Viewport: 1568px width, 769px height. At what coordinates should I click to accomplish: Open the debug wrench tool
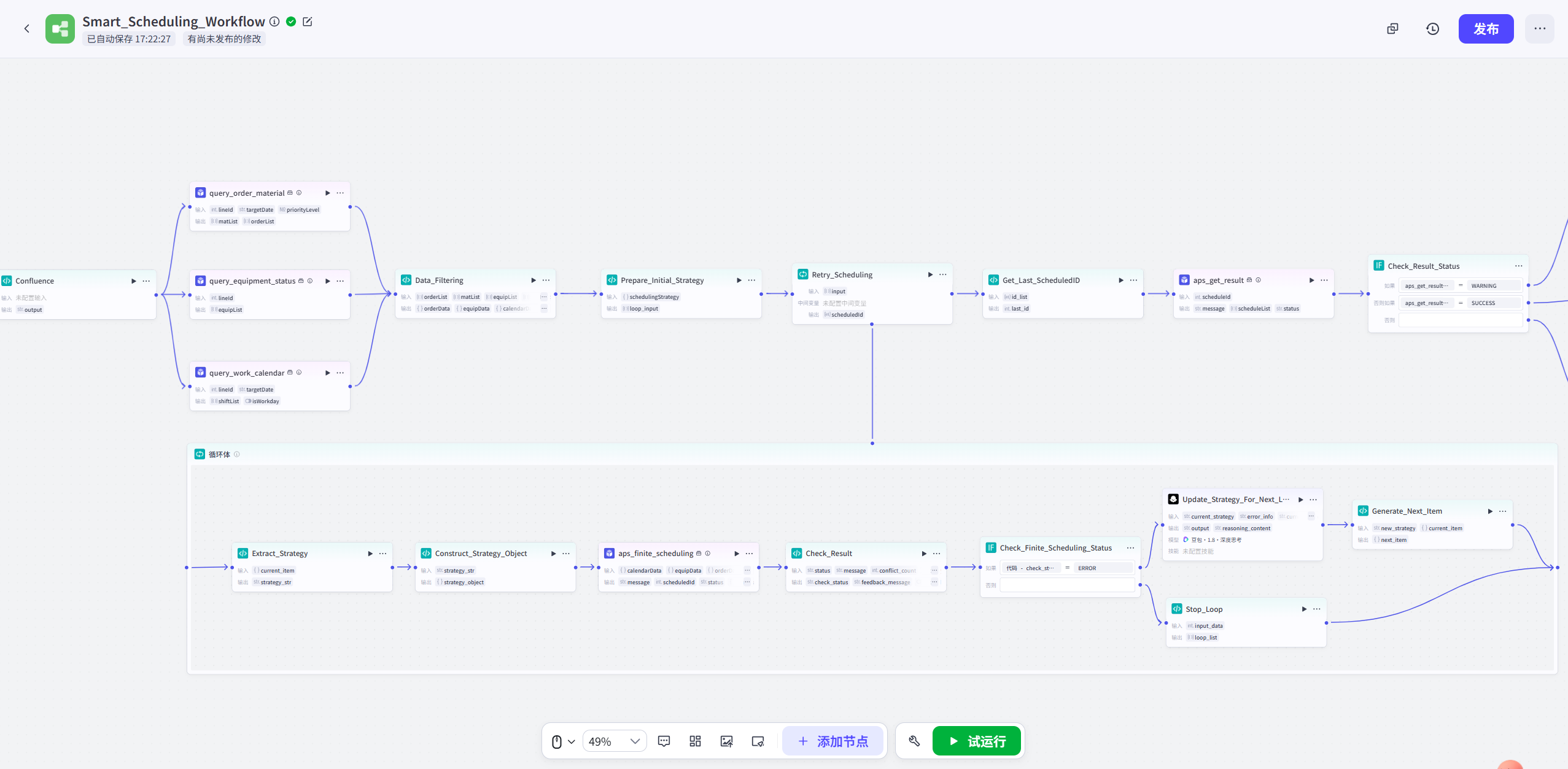[x=914, y=741]
